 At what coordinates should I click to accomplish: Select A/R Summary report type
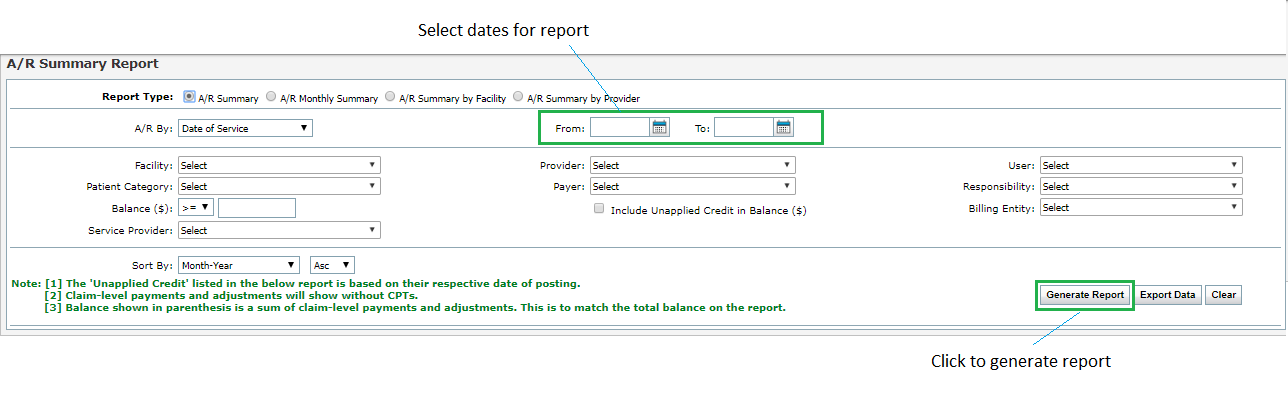coord(189,98)
